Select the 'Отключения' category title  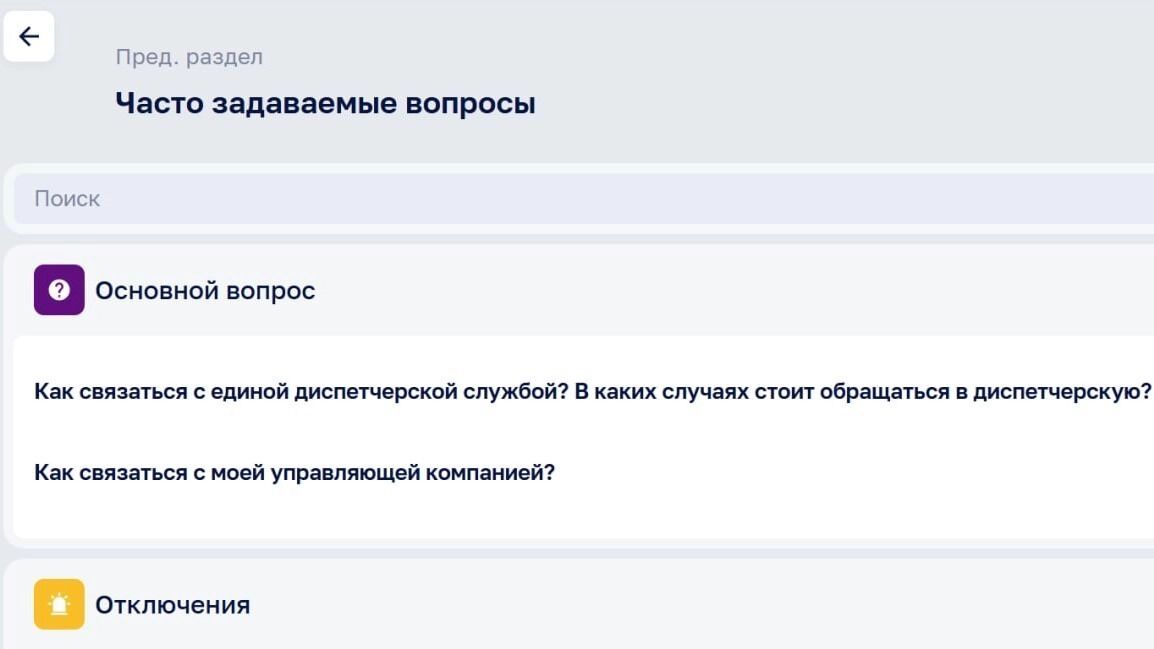pos(172,605)
